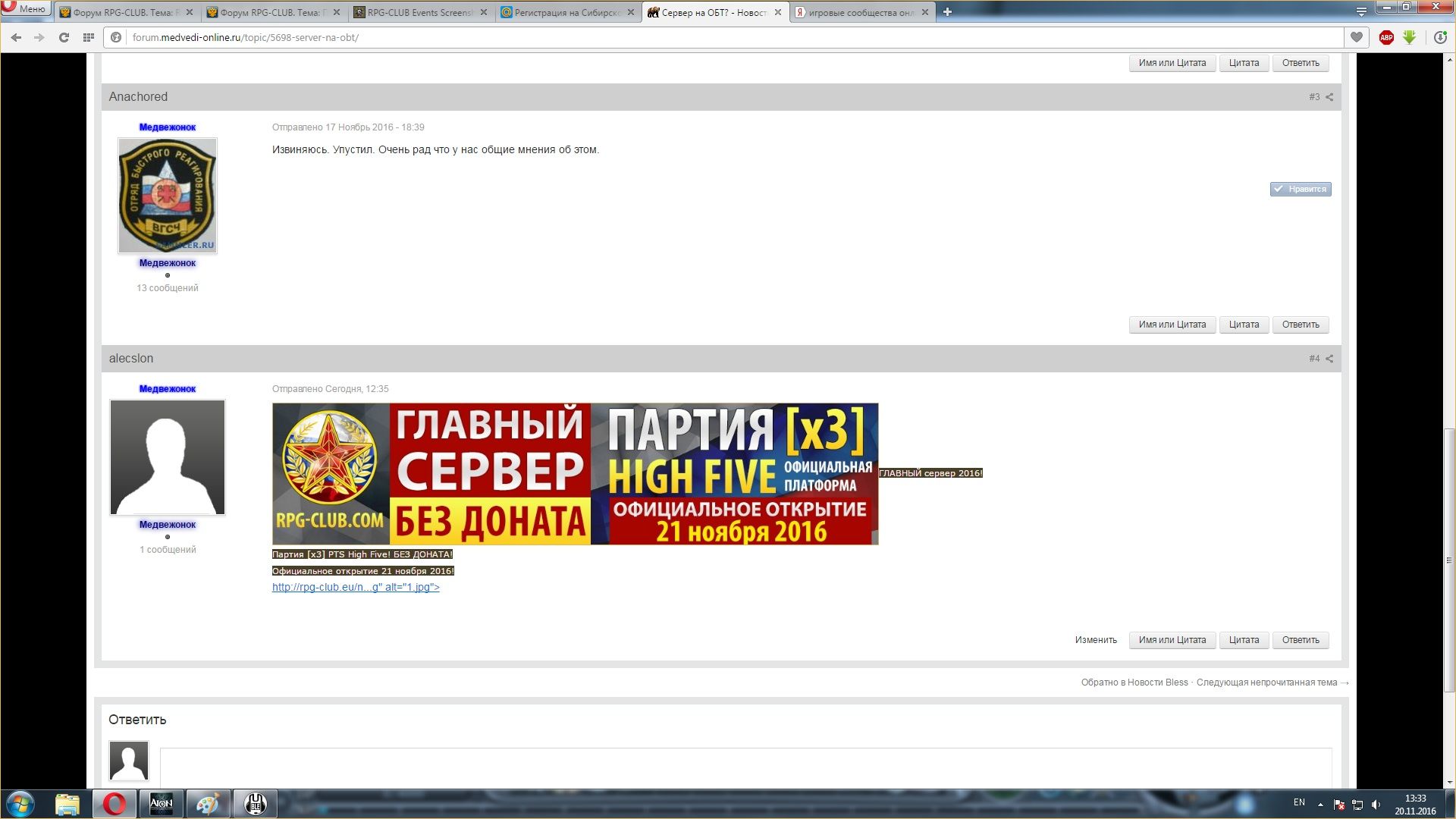1456x819 pixels.
Task: Reload the current page
Action: click(x=64, y=37)
